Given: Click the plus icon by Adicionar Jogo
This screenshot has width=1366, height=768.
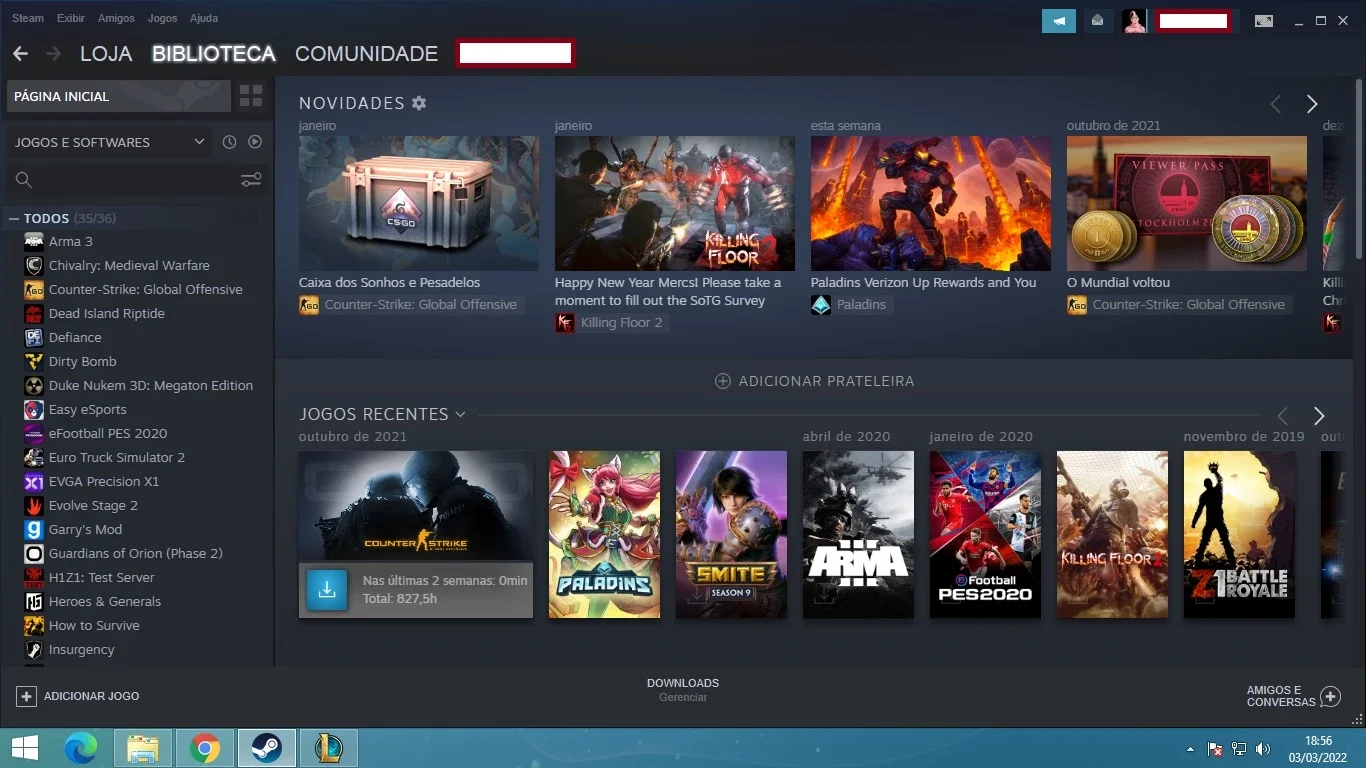Looking at the screenshot, I should click(x=27, y=696).
